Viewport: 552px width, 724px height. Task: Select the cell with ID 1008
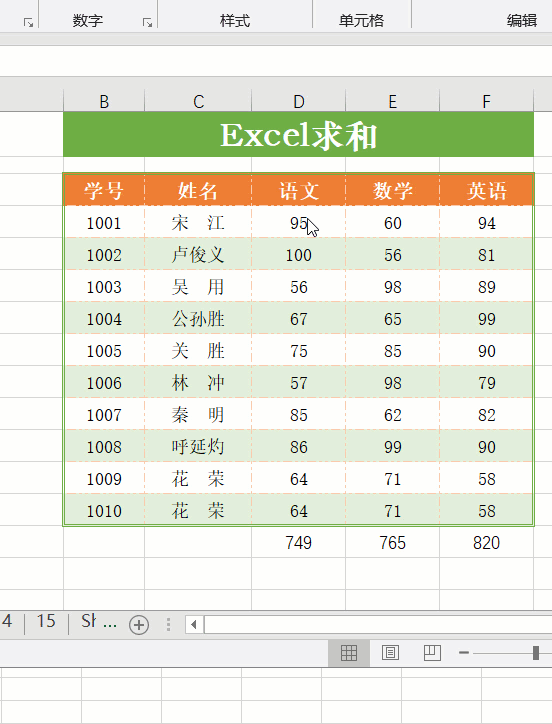click(104, 446)
